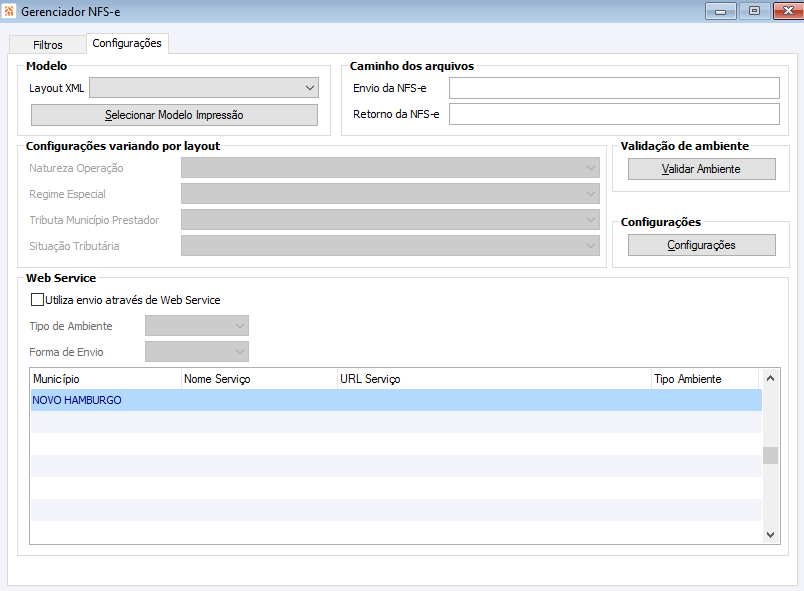Click the Gerenciador NFS-e app icon
The height and width of the screenshot is (591, 804).
point(9,10)
